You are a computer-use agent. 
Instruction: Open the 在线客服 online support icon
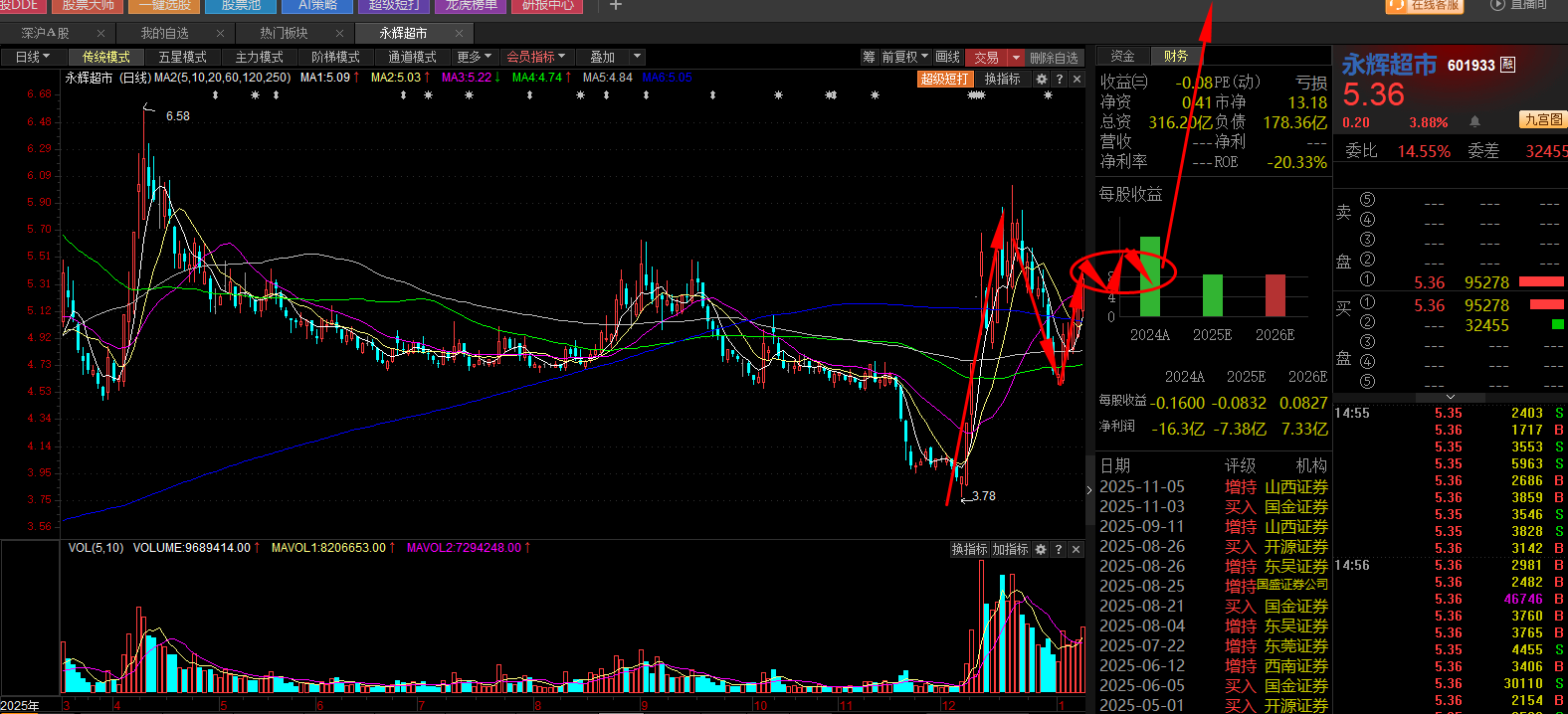(1424, 5)
